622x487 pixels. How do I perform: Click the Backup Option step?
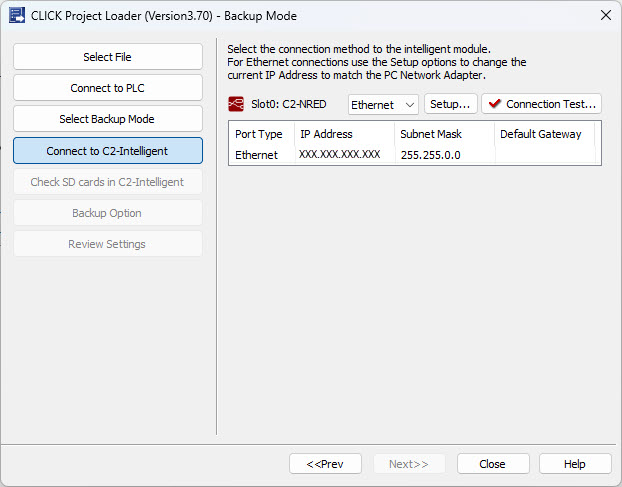[108, 213]
